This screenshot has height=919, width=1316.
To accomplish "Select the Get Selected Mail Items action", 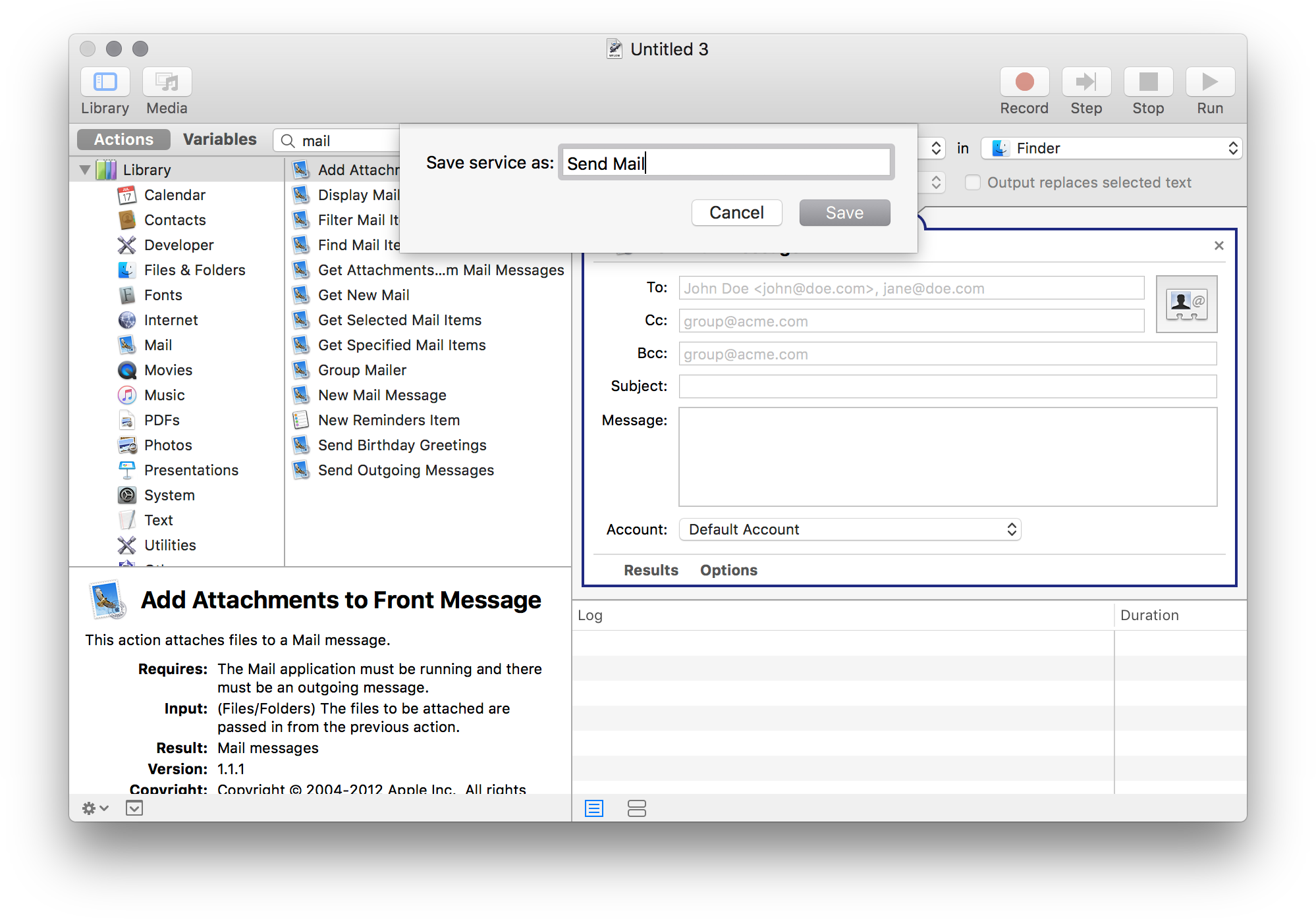I will pos(399,320).
